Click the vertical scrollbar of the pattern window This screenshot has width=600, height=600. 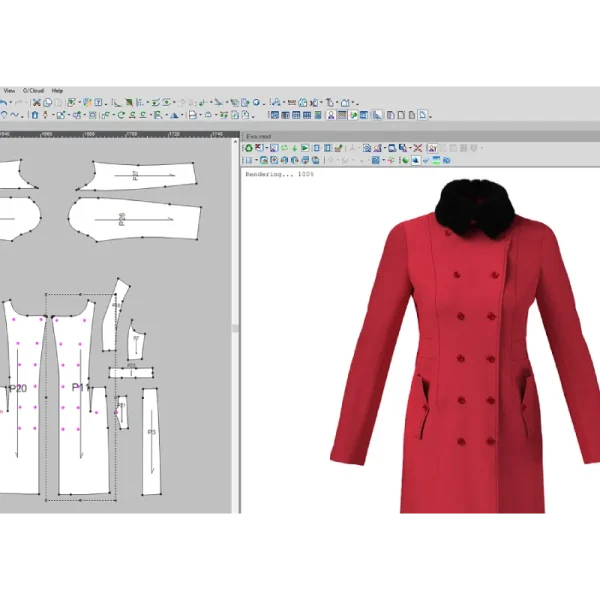pyautogui.click(x=235, y=325)
